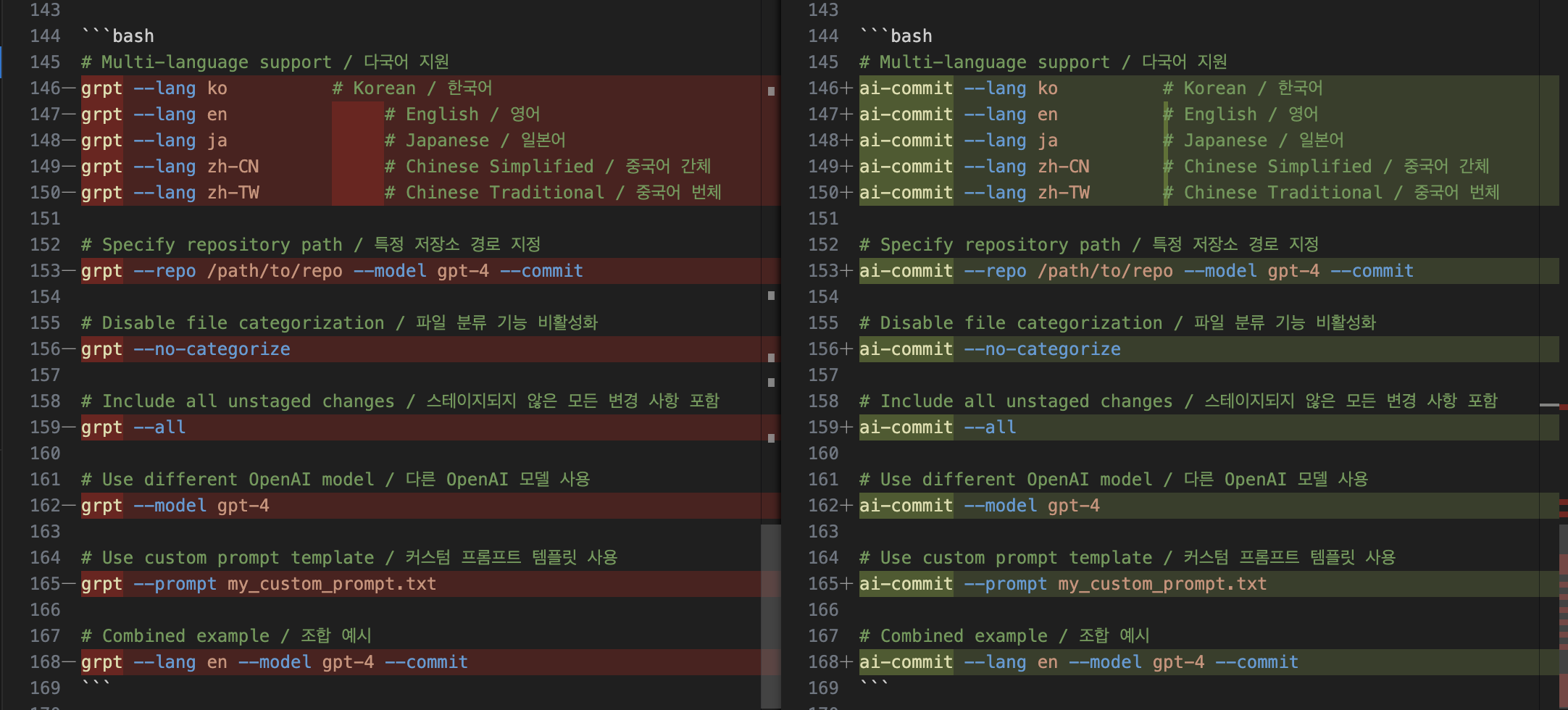Click "# Chinese Traditional" comment in left pane
Screen dimensions: 1568x710
495,193
